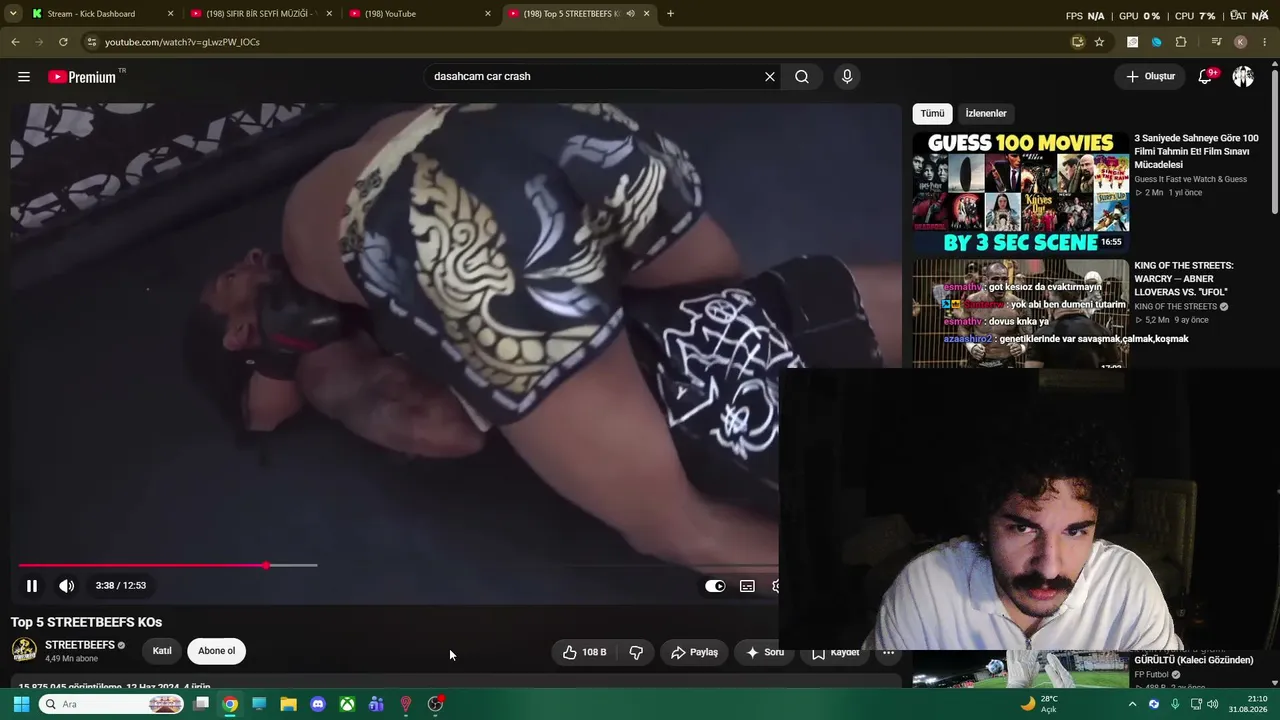
Task: Open the STREETBEEFS channel name link
Action: click(x=80, y=645)
